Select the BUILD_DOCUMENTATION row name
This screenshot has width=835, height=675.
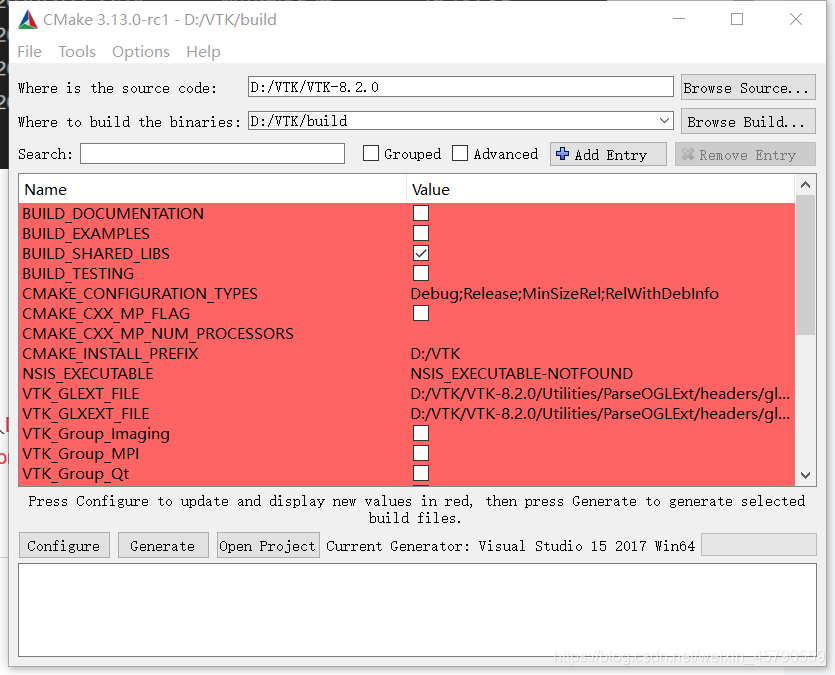[x=113, y=213]
